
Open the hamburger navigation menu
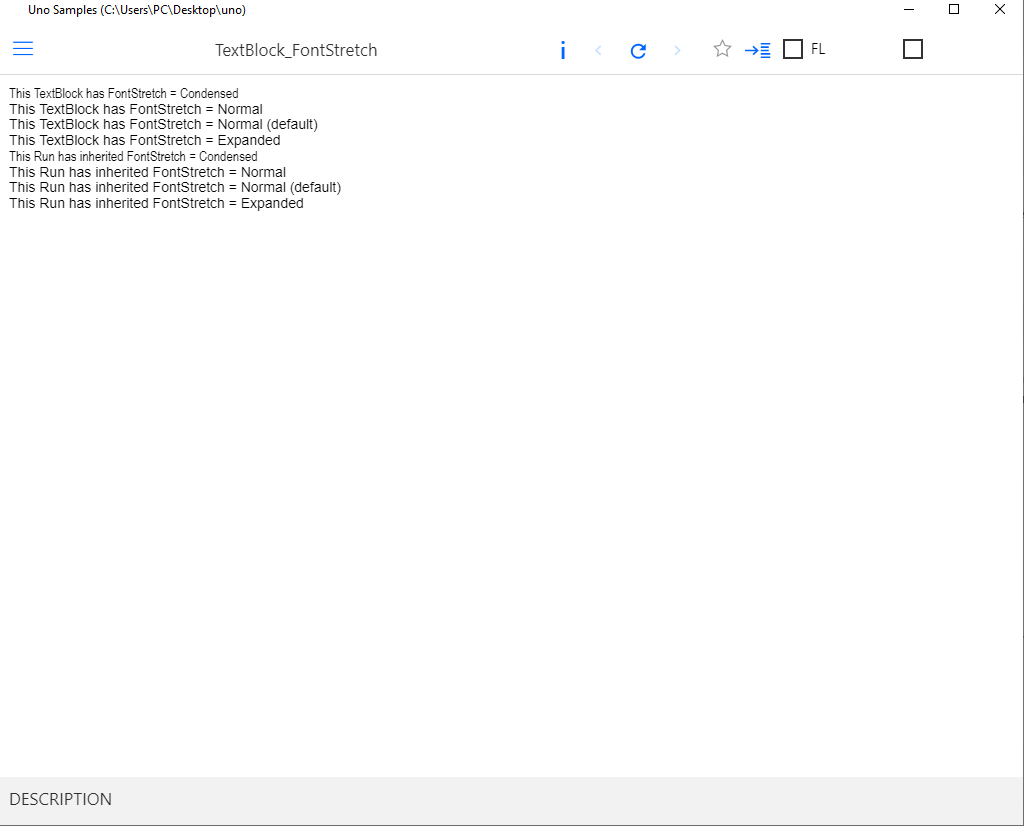[x=23, y=49]
